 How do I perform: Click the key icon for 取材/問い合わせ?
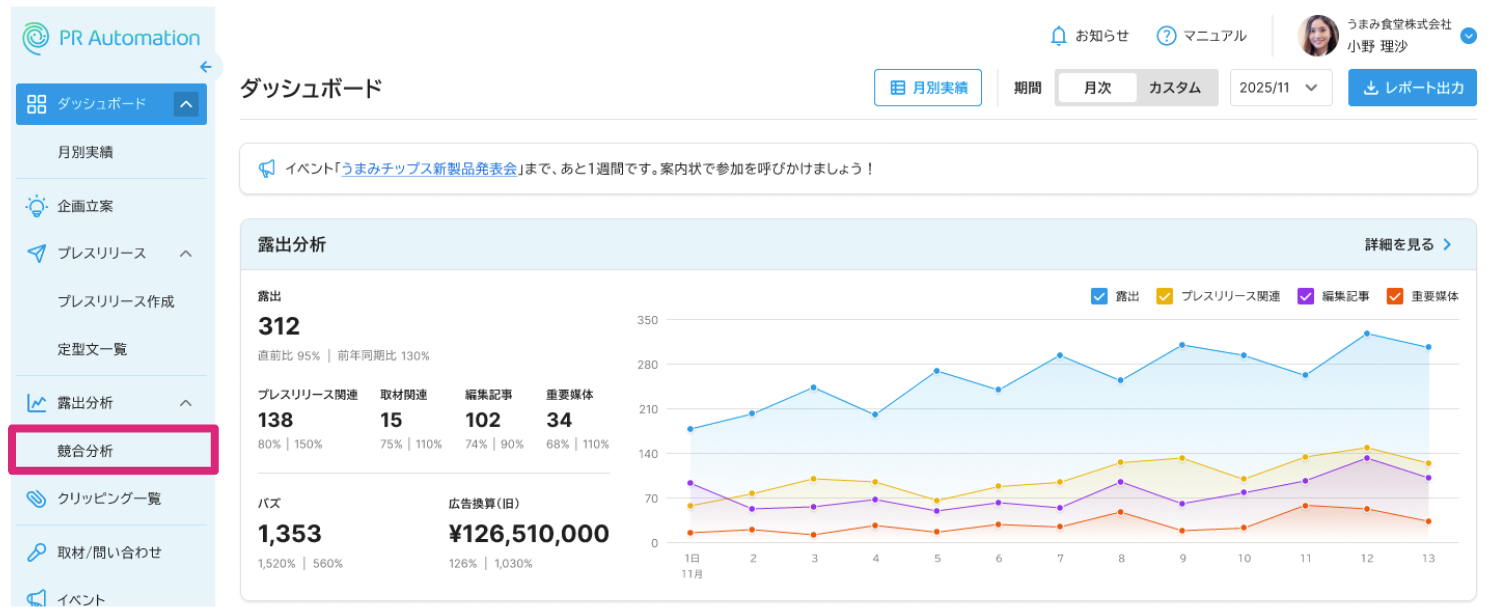pyautogui.click(x=37, y=552)
